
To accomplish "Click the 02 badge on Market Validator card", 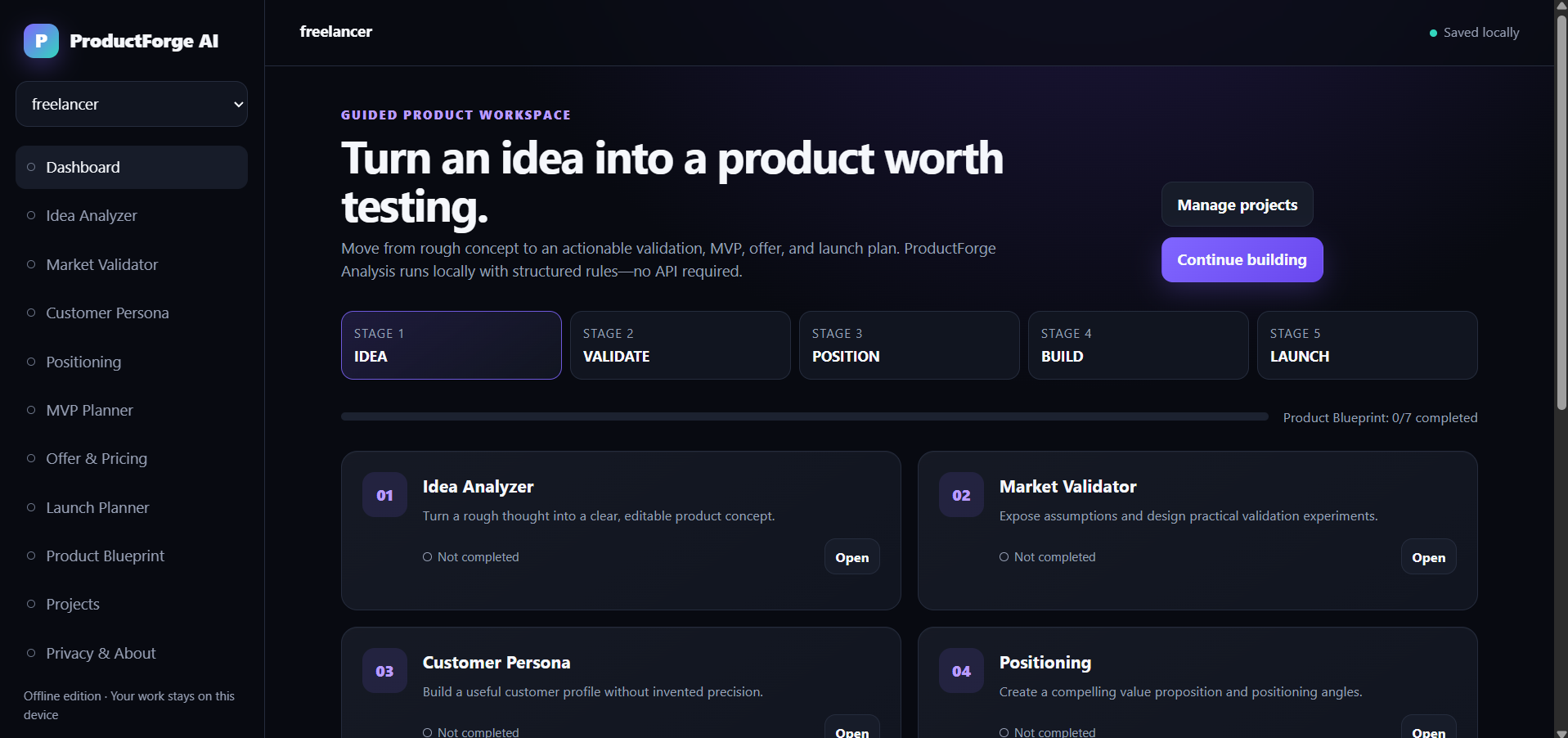I will point(961,495).
